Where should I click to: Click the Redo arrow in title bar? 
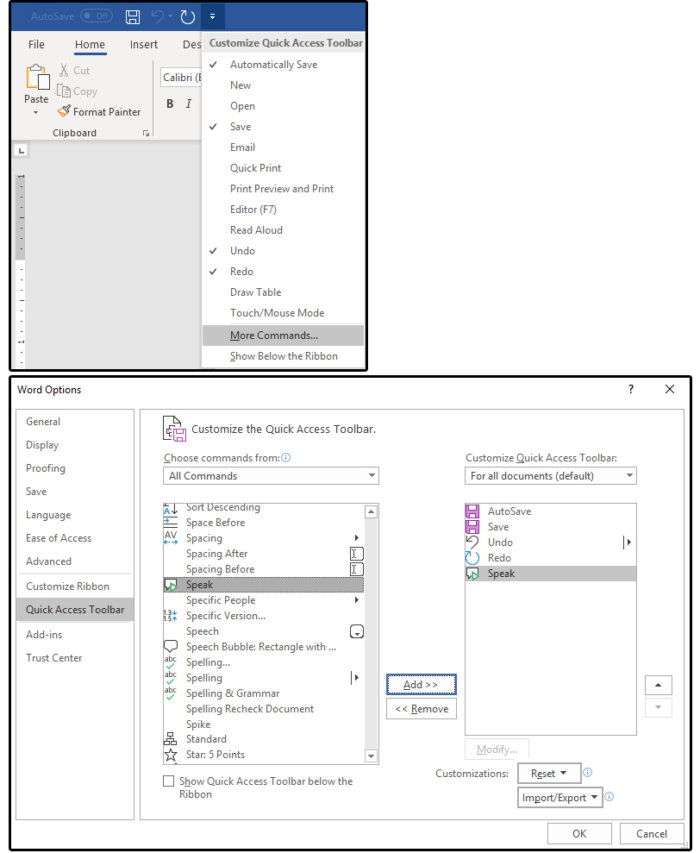click(x=188, y=17)
